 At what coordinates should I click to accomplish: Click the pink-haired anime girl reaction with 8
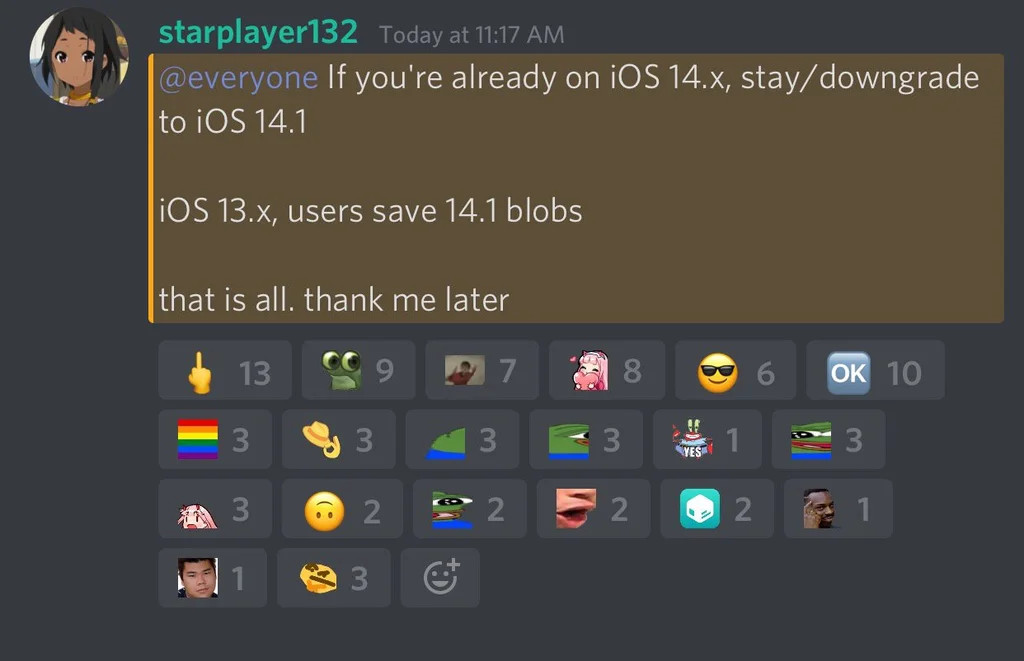click(x=607, y=370)
